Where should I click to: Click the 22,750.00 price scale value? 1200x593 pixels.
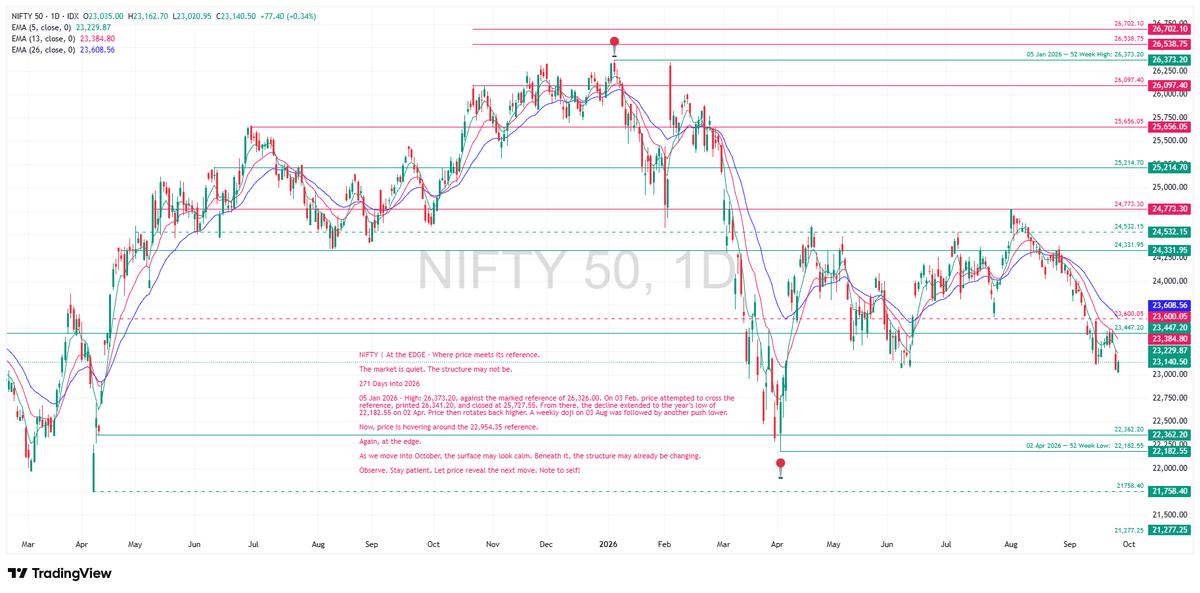1169,398
